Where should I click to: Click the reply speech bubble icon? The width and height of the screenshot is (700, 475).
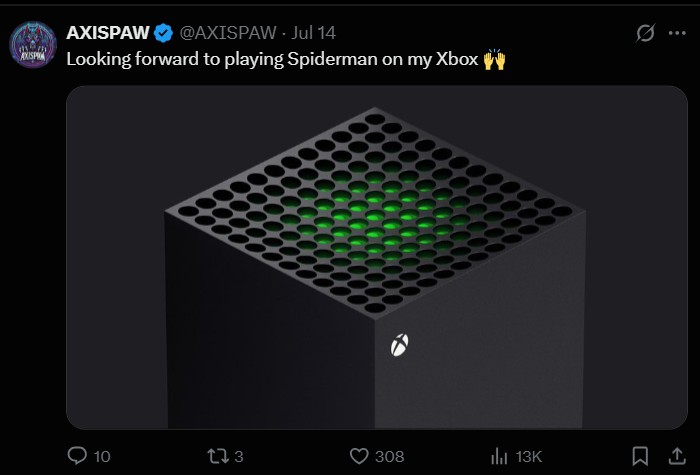[78, 456]
